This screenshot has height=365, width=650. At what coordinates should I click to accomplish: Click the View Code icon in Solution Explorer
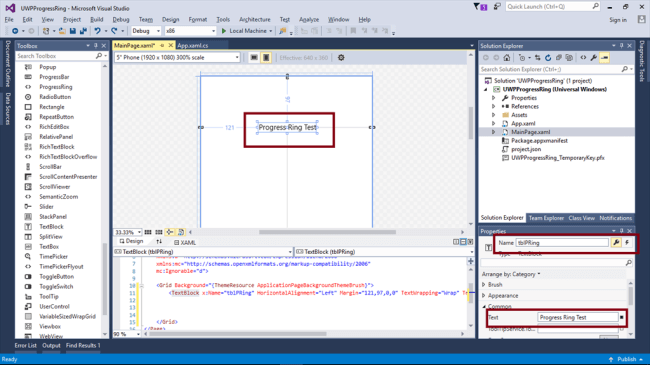(583, 58)
